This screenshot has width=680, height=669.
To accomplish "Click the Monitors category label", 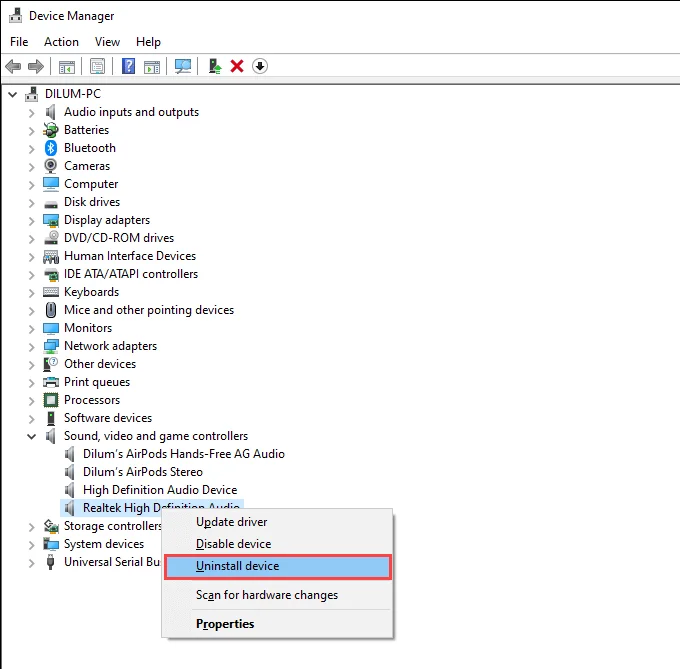I will click(88, 328).
